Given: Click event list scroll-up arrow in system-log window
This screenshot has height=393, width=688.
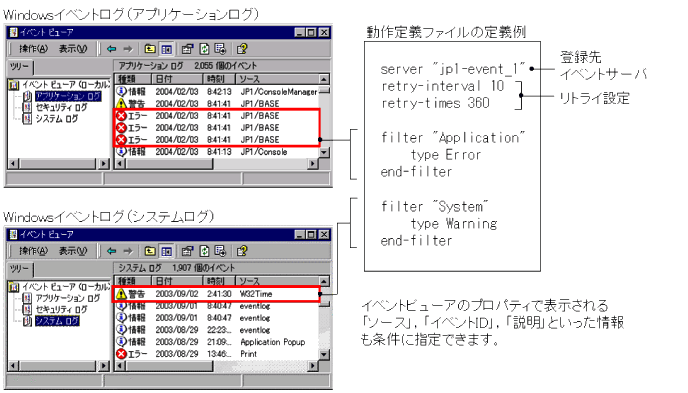Looking at the screenshot, I should click(x=324, y=281).
